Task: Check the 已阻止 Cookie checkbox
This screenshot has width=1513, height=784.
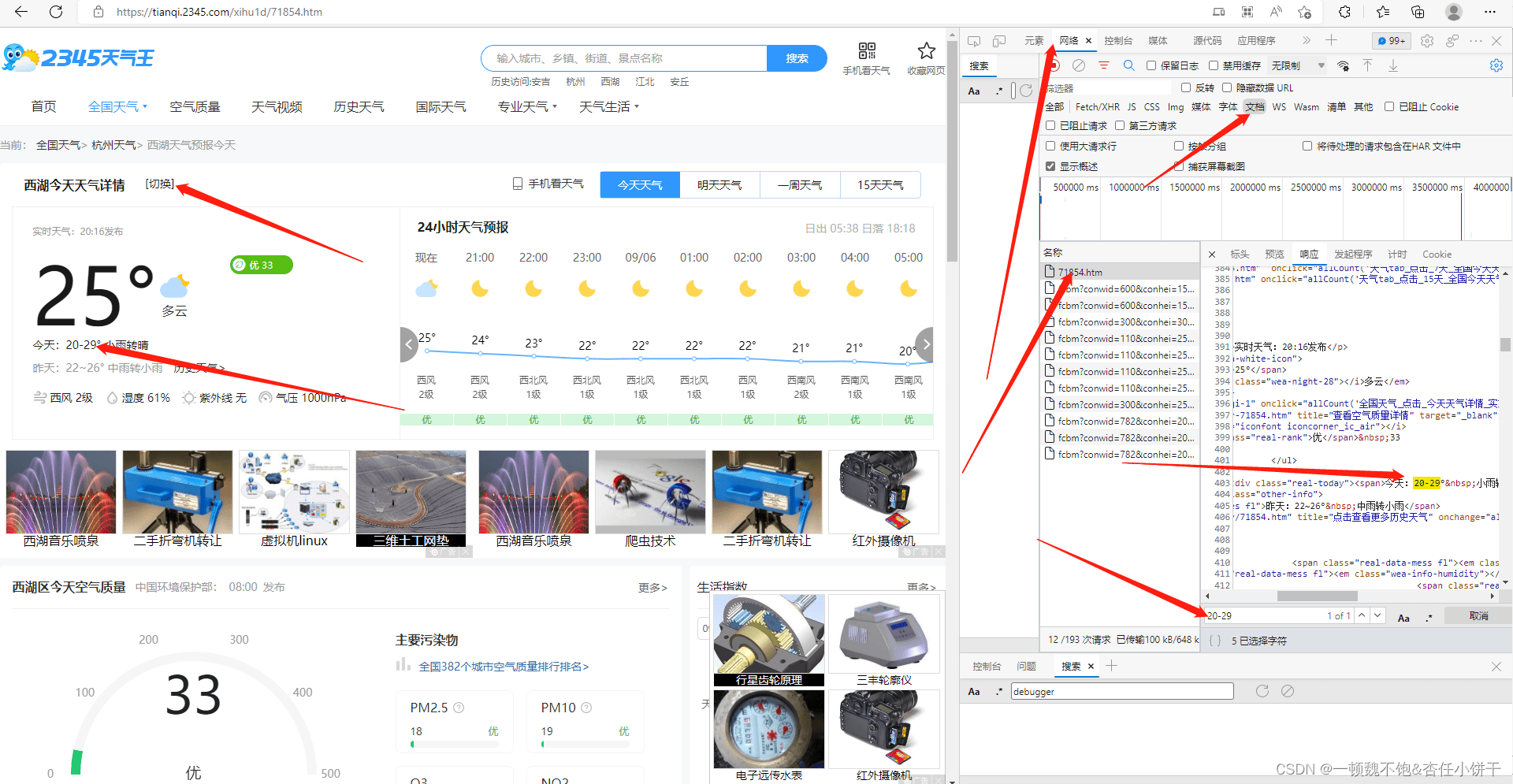Action: tap(1389, 106)
